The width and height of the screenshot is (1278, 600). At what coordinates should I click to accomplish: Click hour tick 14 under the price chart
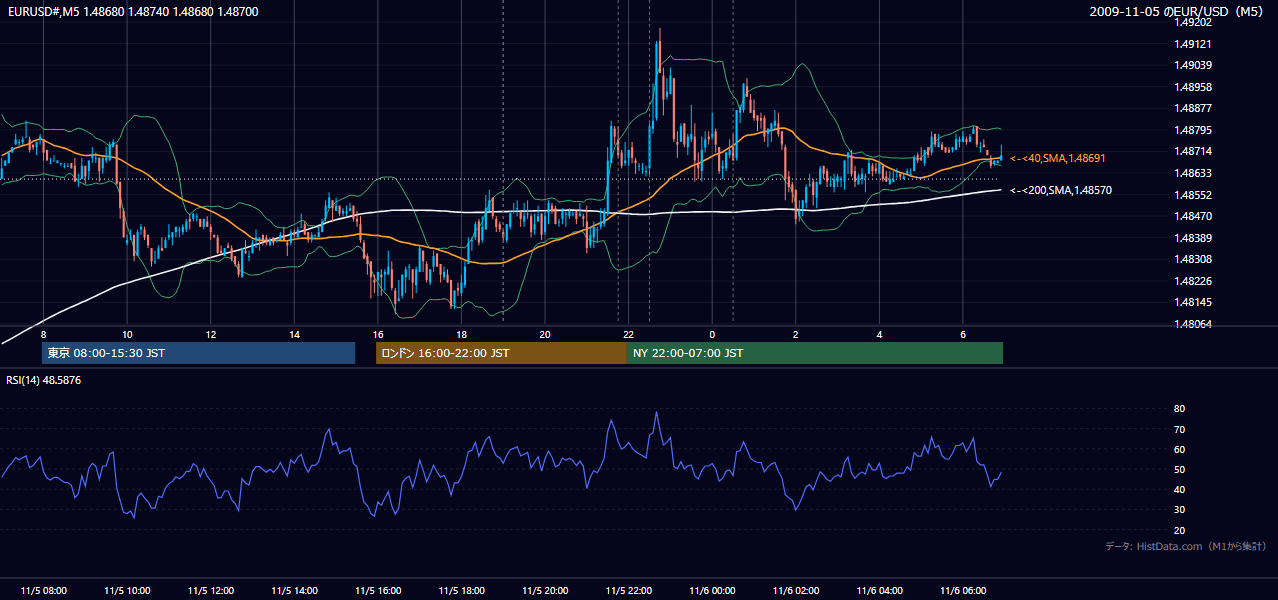pos(294,334)
